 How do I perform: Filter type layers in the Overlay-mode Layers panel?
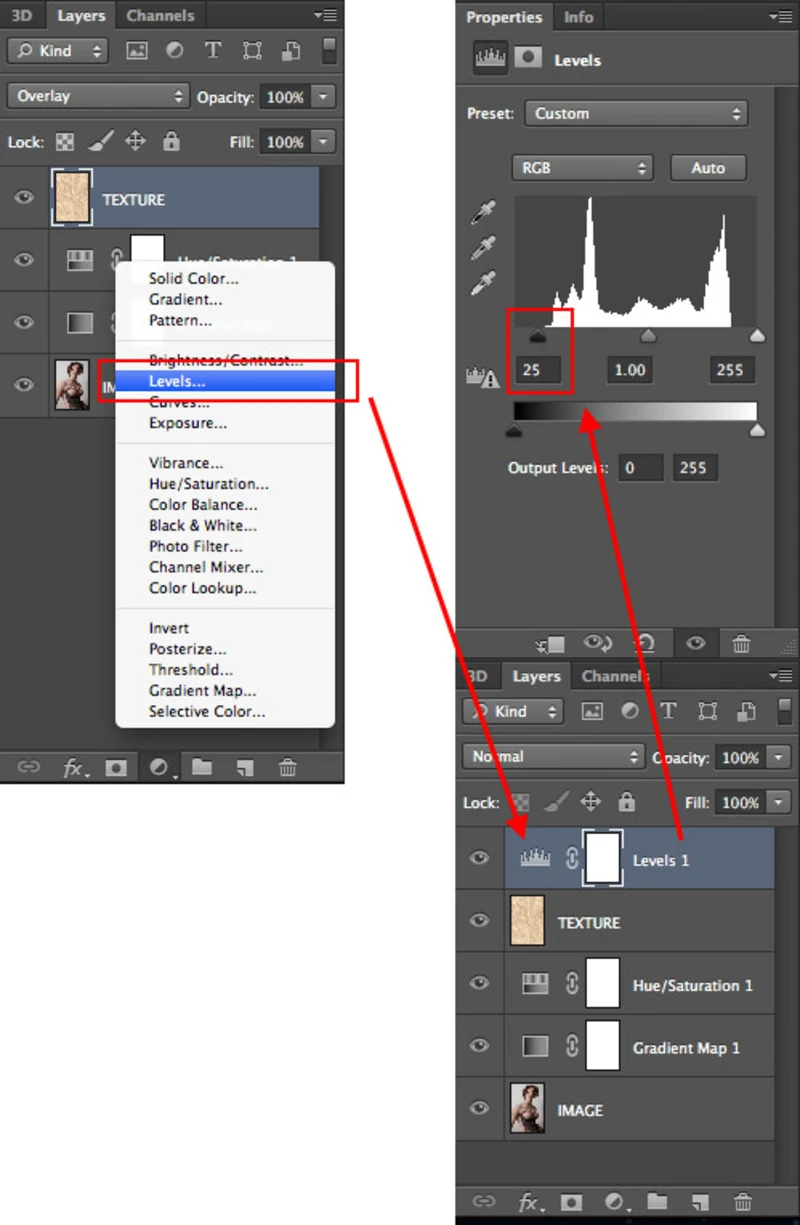pyautogui.click(x=212, y=50)
